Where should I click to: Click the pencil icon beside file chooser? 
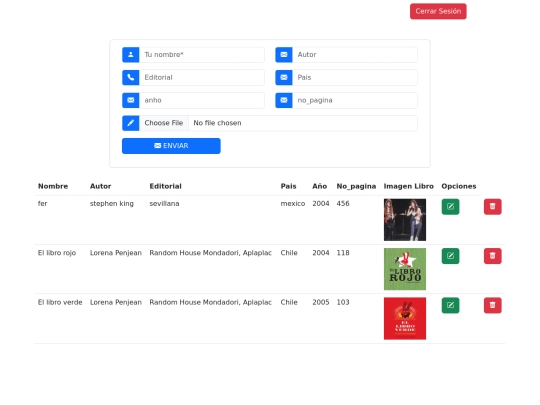[131, 123]
